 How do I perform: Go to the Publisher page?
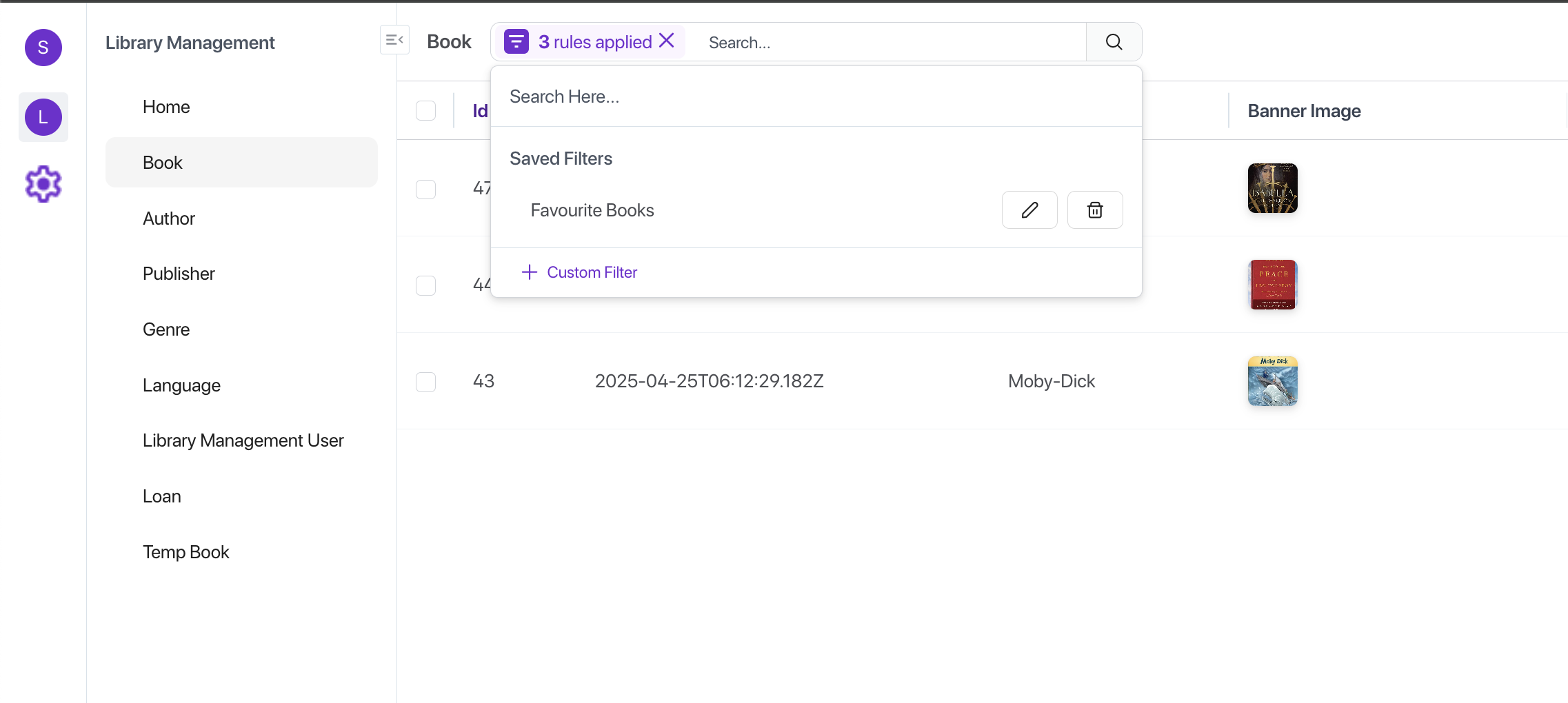[x=179, y=274]
